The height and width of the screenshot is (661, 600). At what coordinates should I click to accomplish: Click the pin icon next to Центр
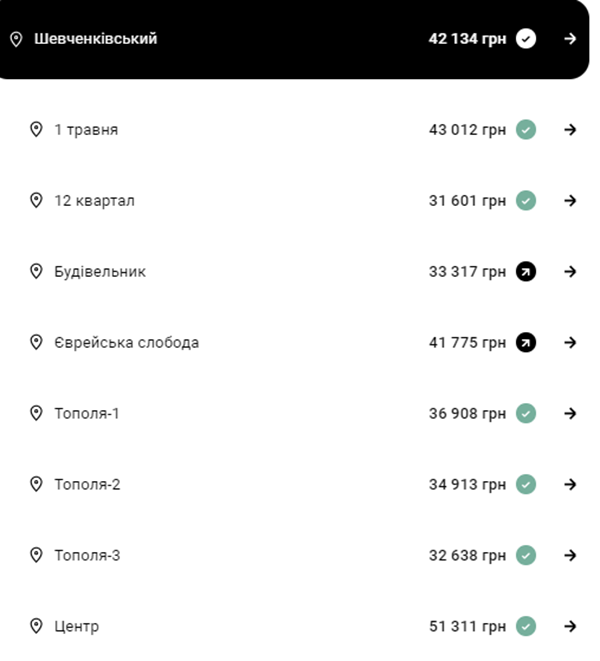pyautogui.click(x=36, y=627)
